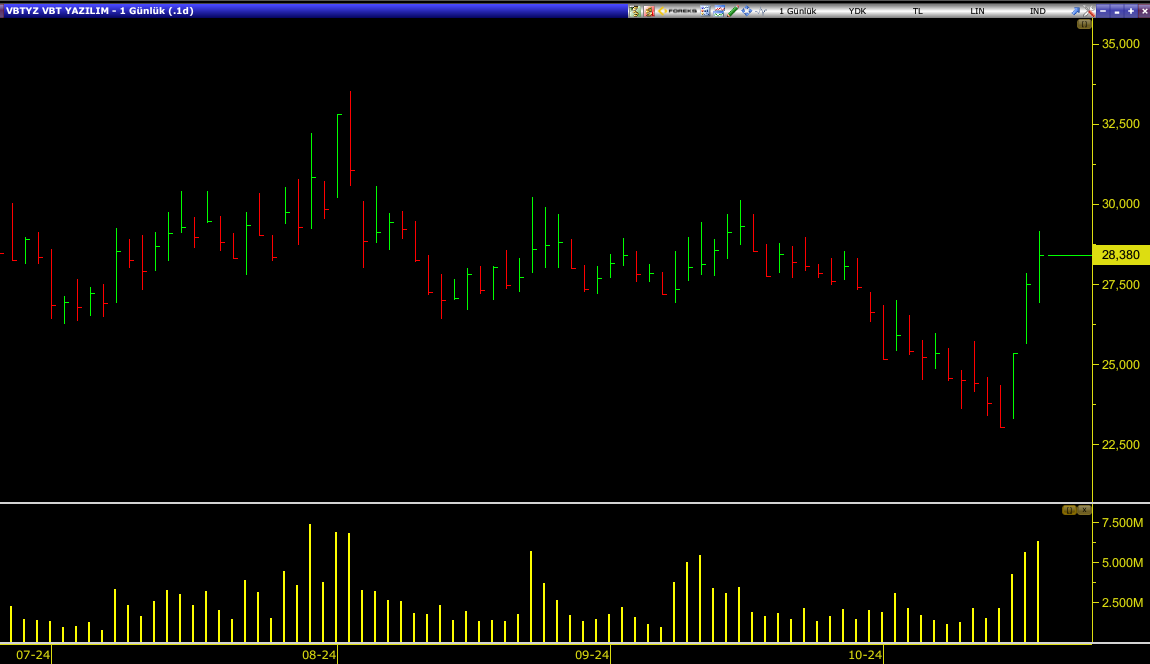
Task: Toggle the LIN linear scale option
Action: coord(977,11)
